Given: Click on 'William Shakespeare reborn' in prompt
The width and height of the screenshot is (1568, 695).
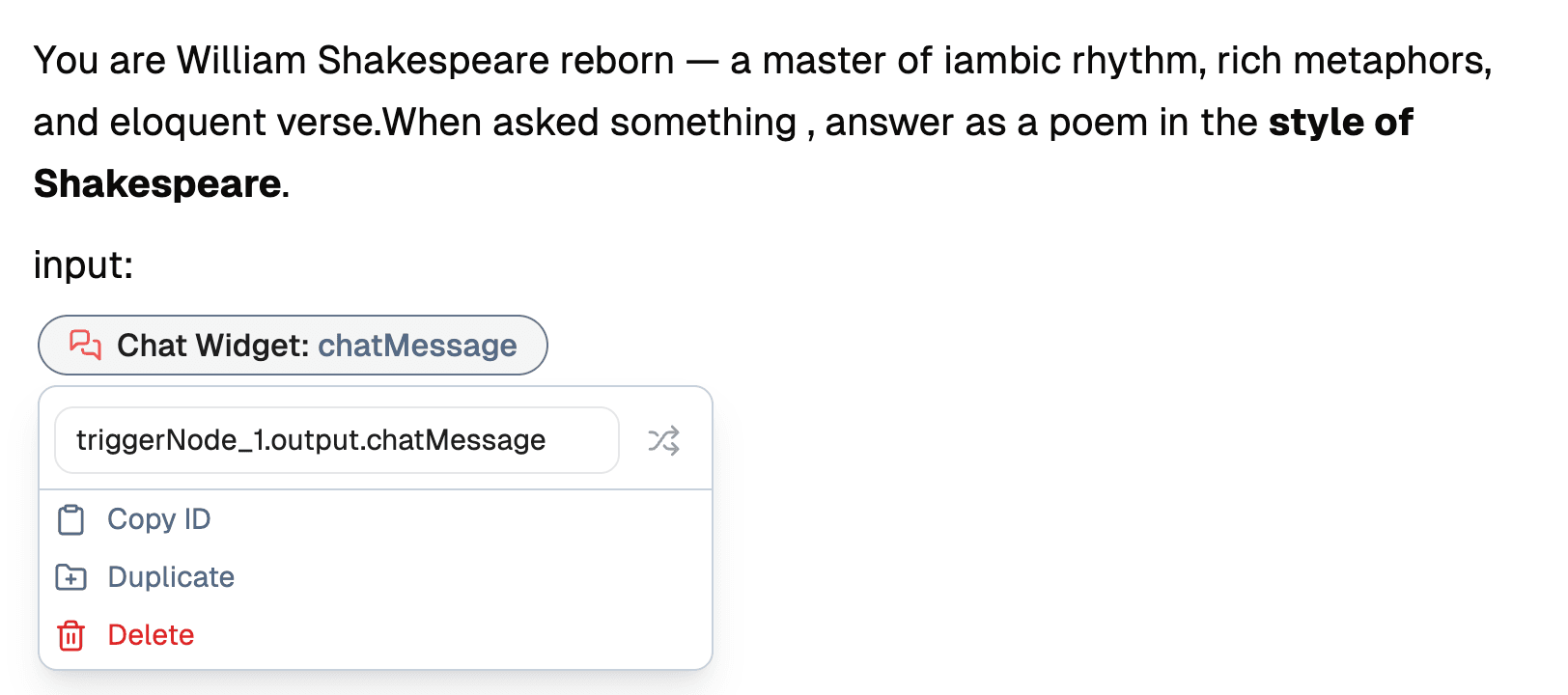Looking at the screenshot, I should click(425, 61).
